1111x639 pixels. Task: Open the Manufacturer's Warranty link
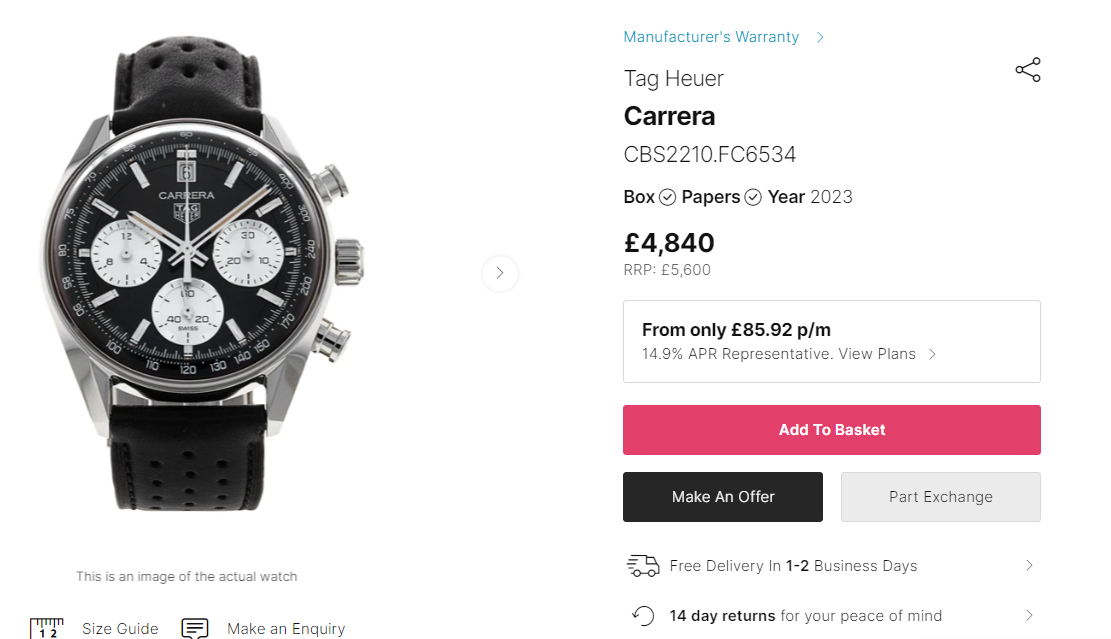(x=711, y=37)
